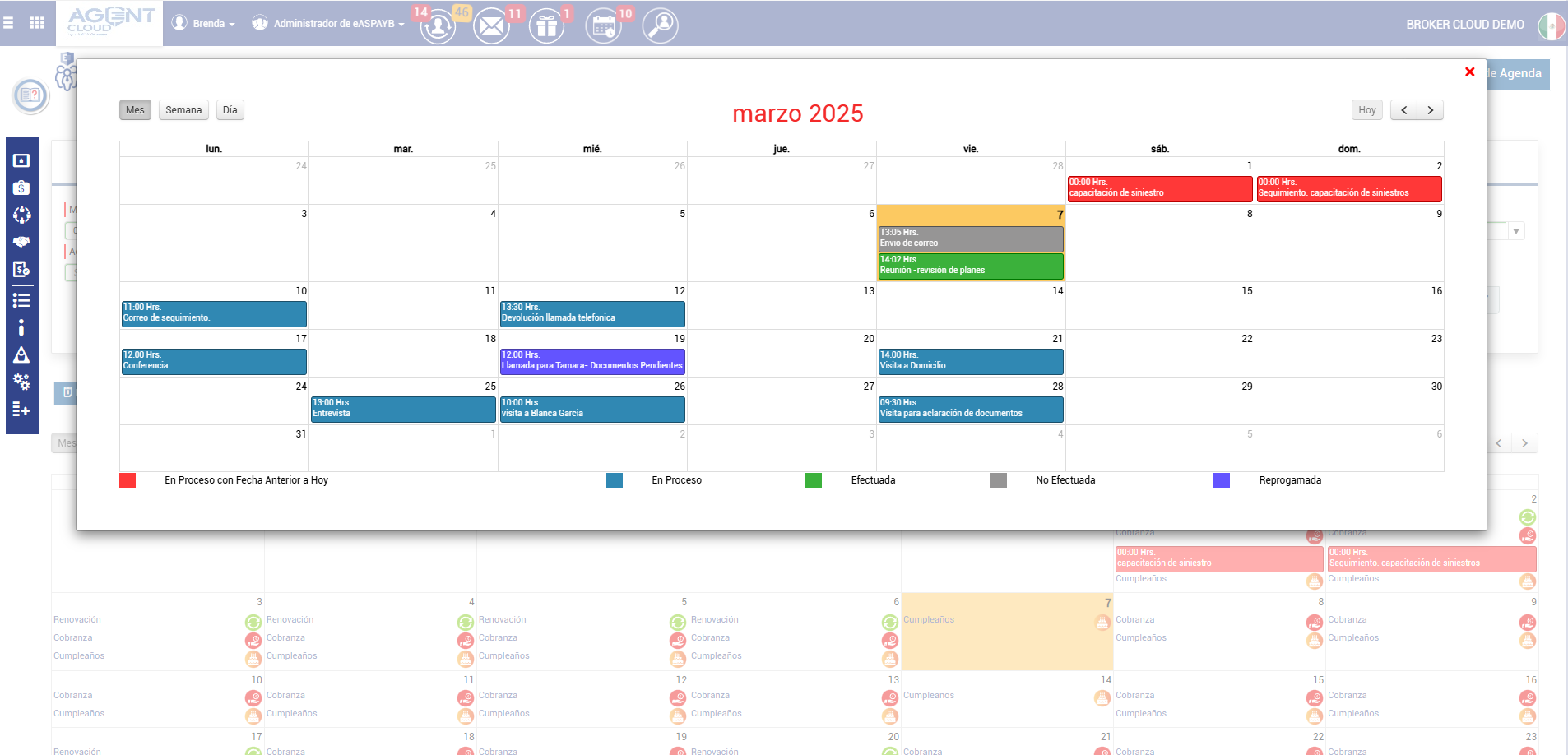1568x755 pixels.
Task: Open the 'Entrevista' event on March 25
Action: 403,409
